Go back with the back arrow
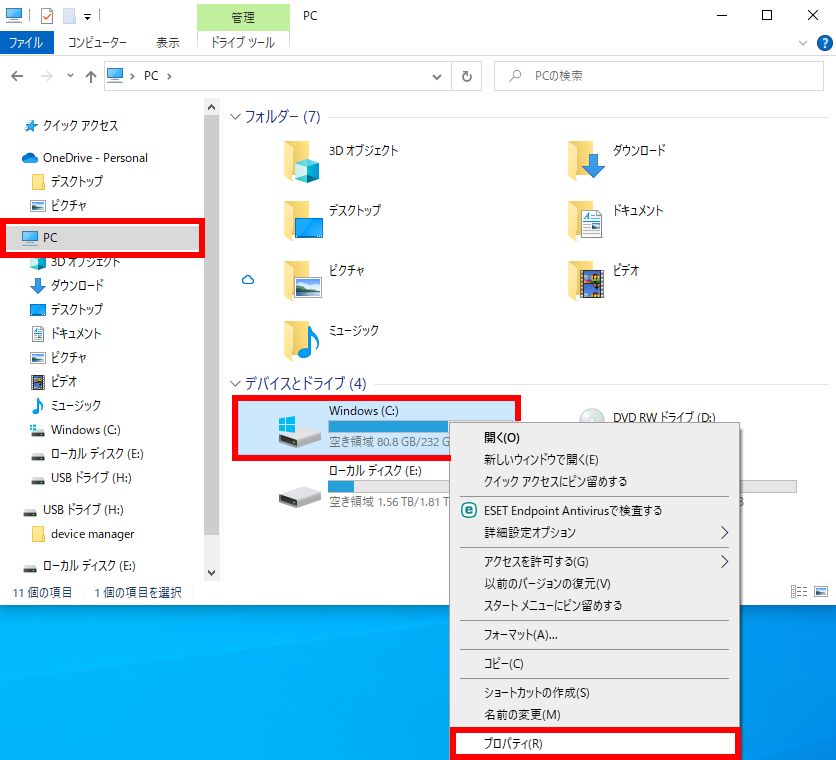836x760 pixels. click(17, 76)
